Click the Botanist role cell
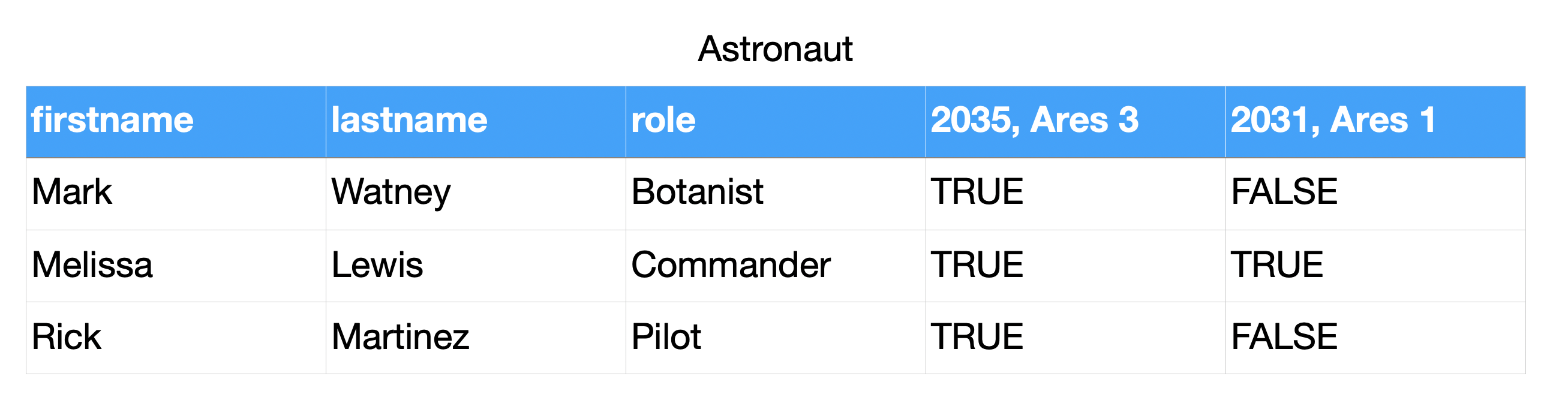 click(x=775, y=193)
